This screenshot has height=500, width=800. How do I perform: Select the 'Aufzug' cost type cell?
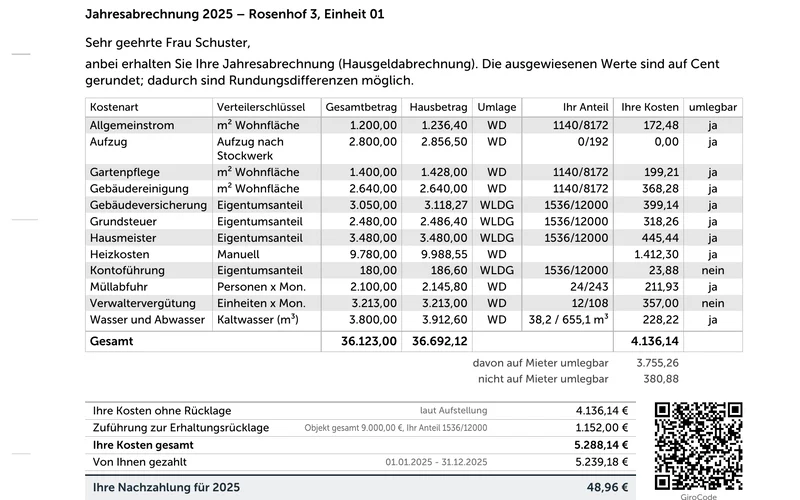click(108, 142)
